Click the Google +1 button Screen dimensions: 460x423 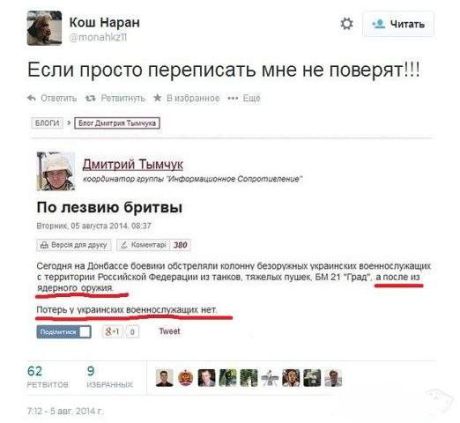pyautogui.click(x=113, y=331)
